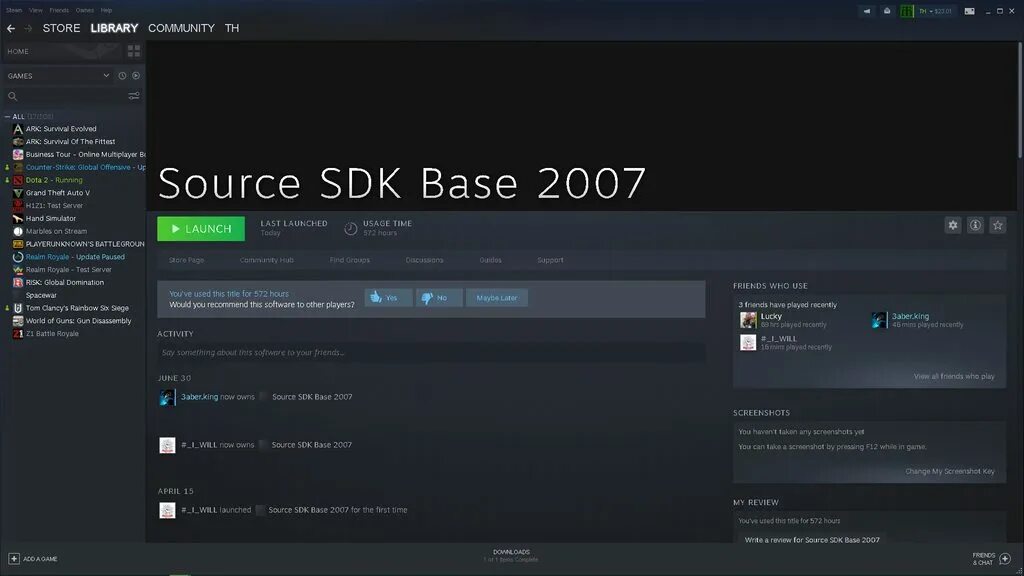Click the main page vertical scrollbar
Image resolution: width=1024 pixels, height=576 pixels.
[1019, 99]
